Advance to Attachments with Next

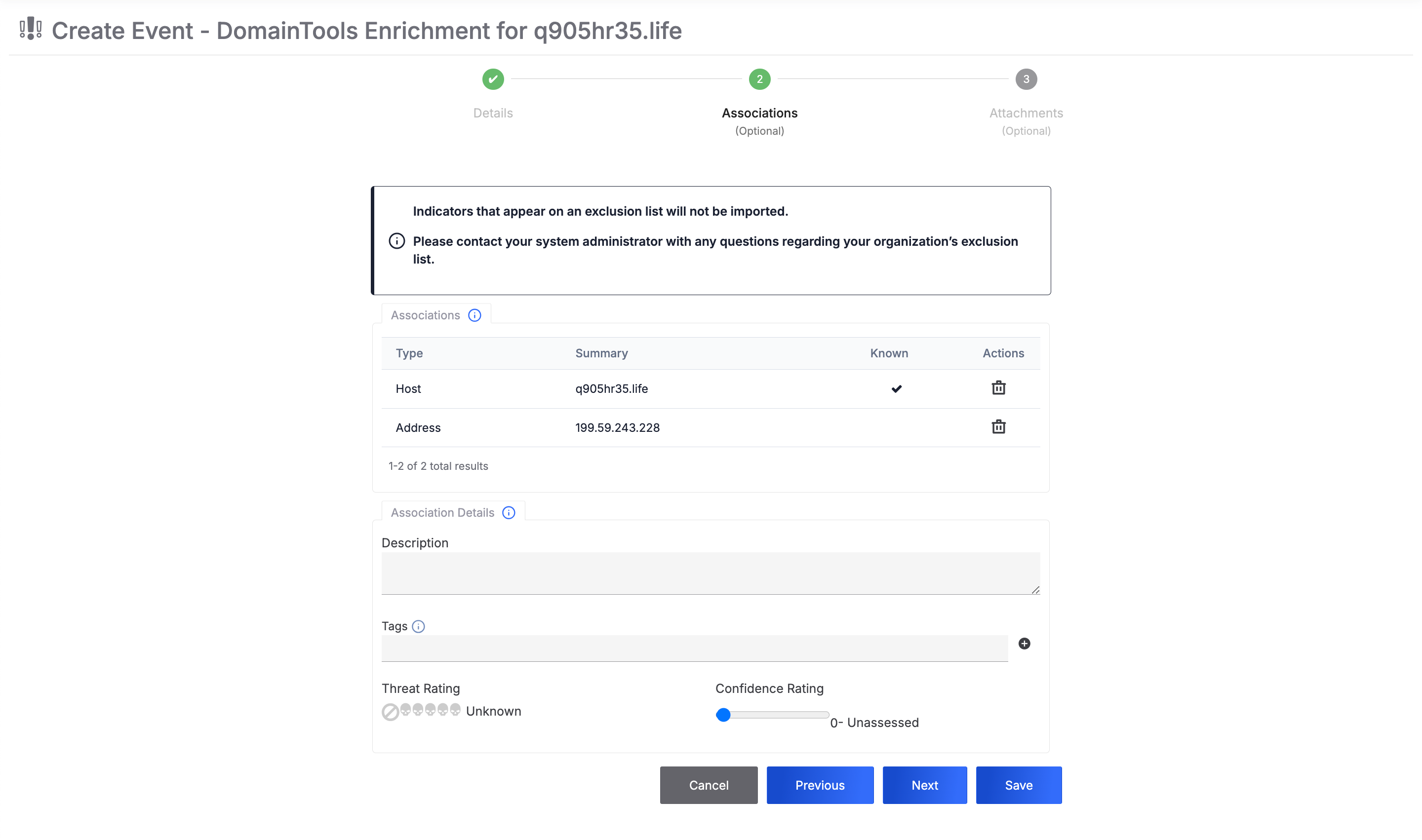pyautogui.click(x=924, y=785)
